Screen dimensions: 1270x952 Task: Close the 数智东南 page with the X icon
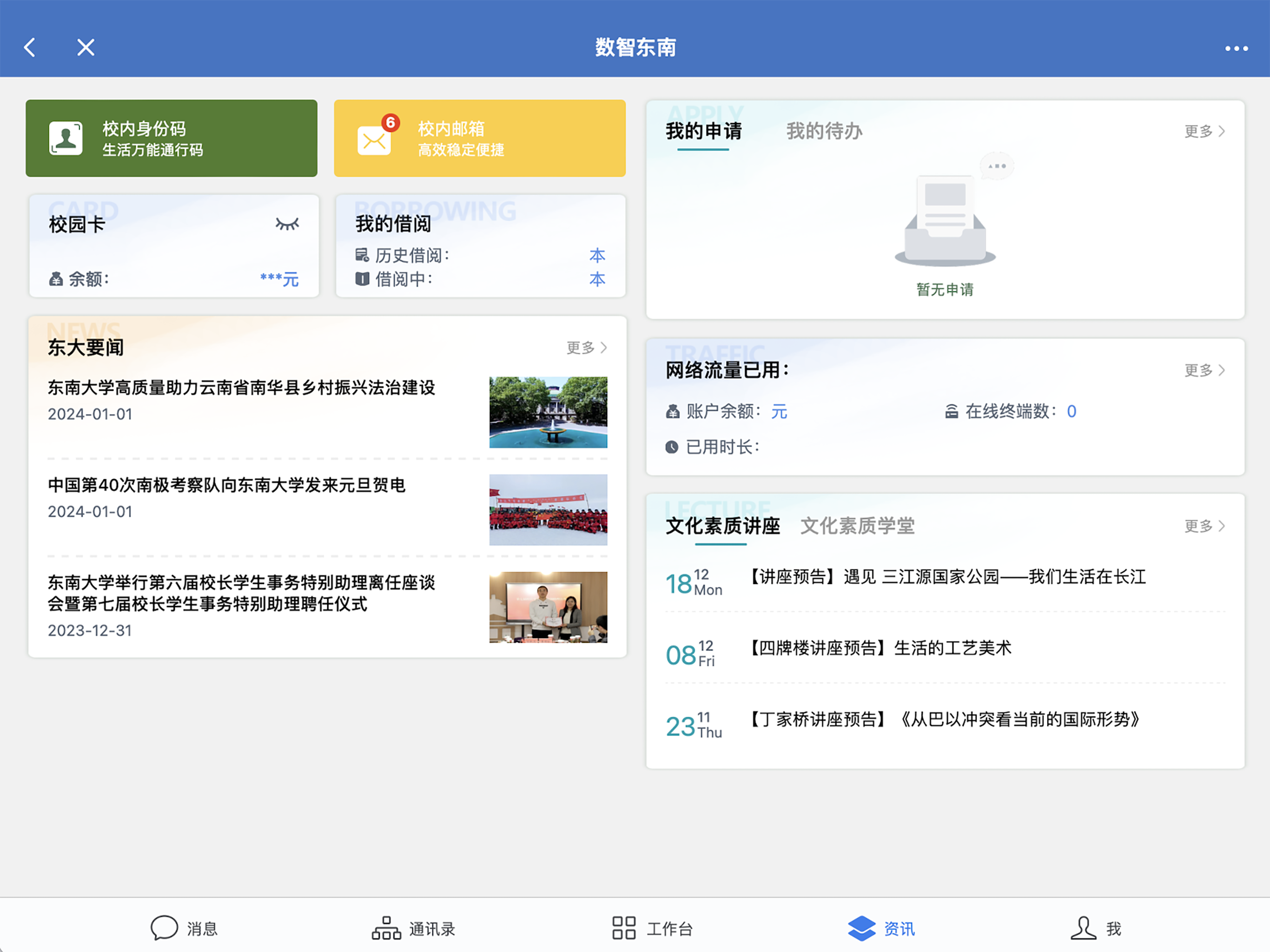coord(86,47)
